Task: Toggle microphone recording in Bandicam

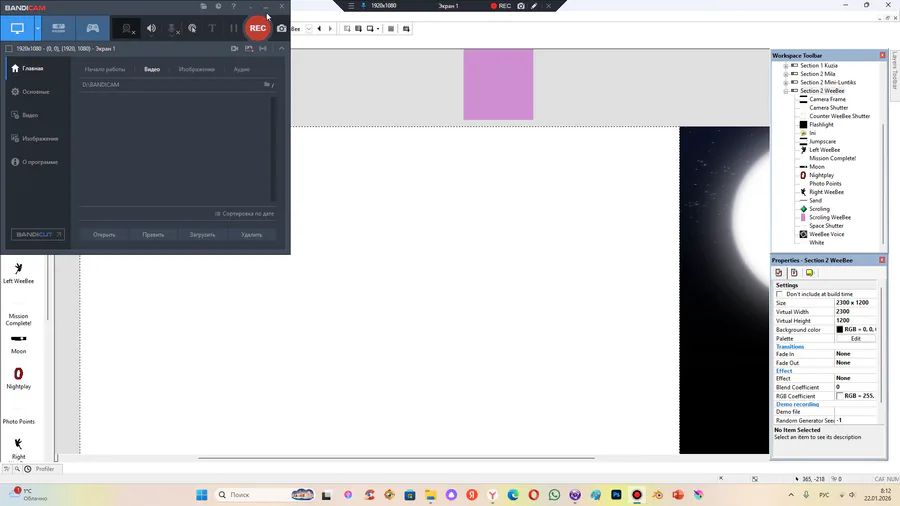Action: pos(172,28)
